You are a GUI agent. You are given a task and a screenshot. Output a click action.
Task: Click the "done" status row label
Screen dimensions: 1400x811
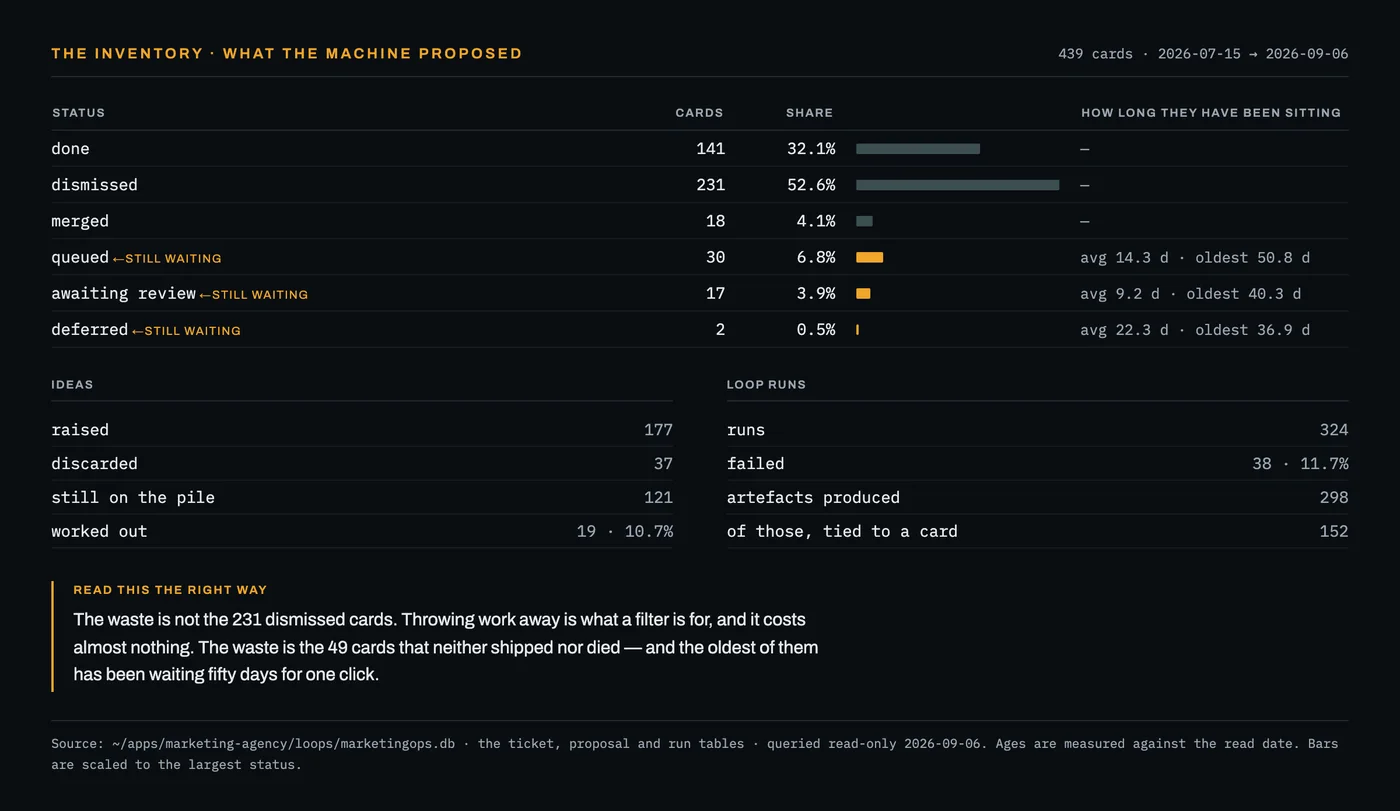[x=71, y=149]
